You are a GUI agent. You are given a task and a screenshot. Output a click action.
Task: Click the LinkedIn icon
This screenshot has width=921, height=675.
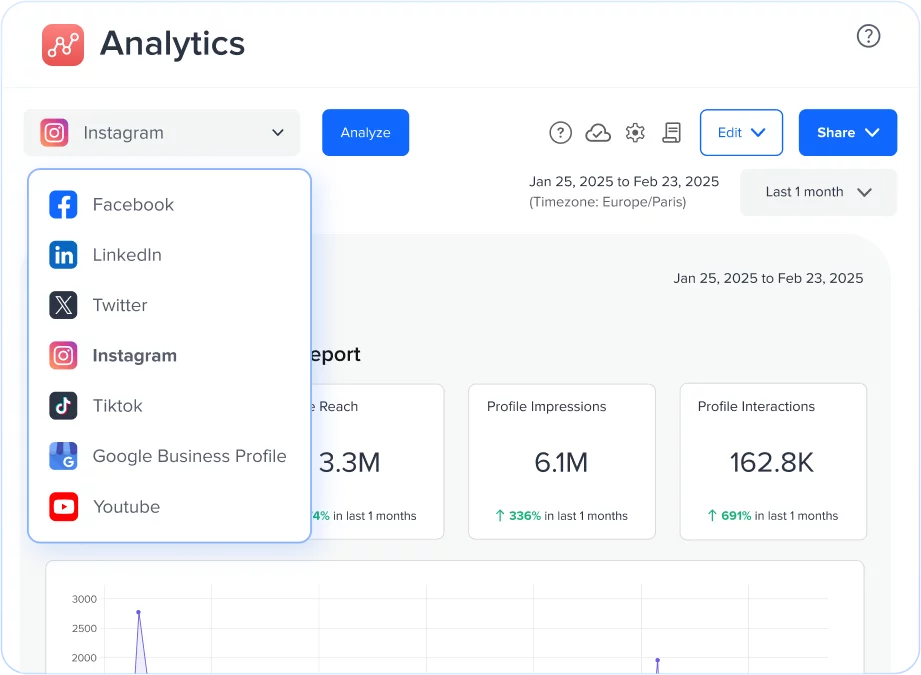63,254
